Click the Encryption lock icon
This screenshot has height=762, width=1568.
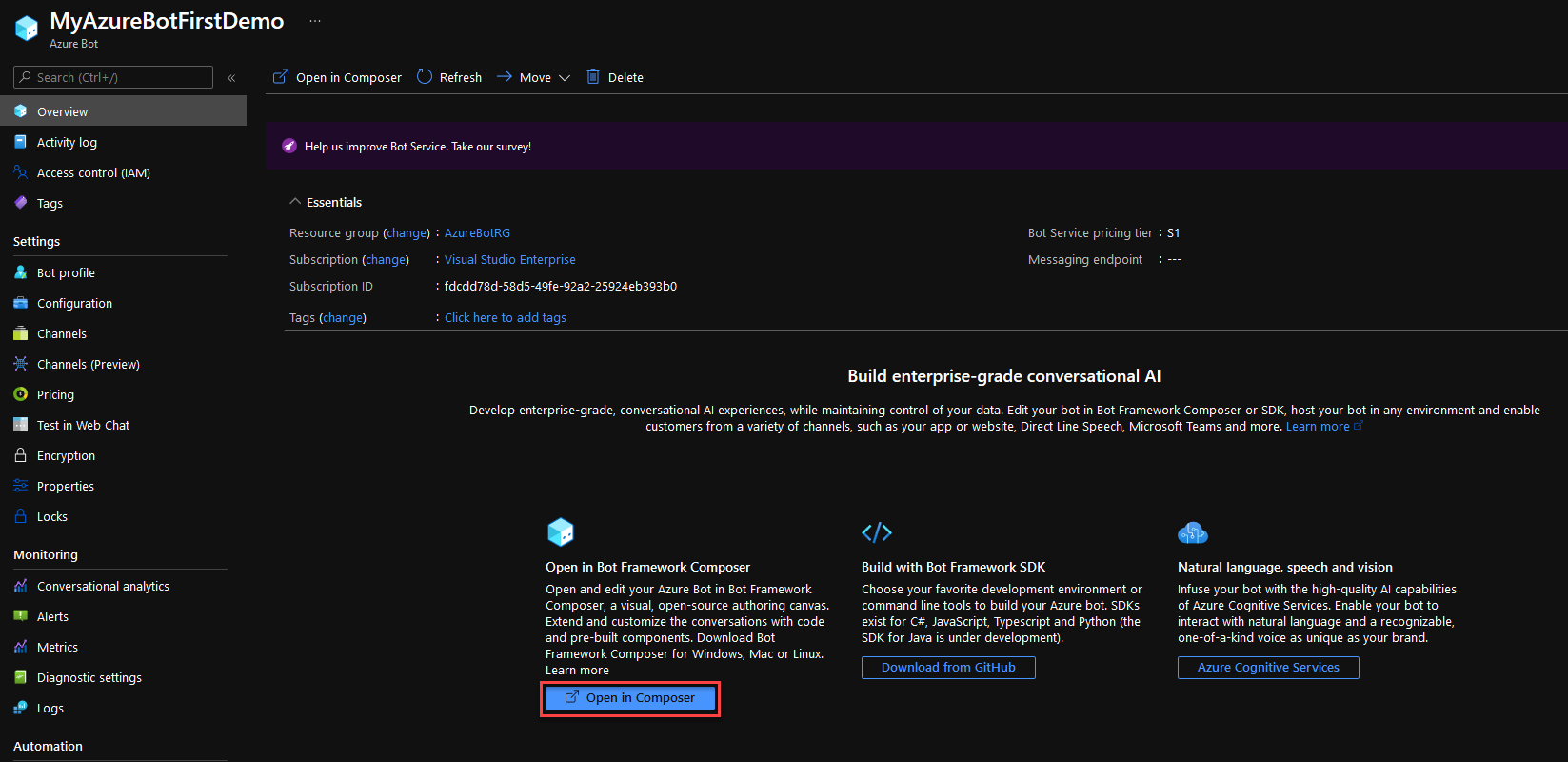(21, 455)
